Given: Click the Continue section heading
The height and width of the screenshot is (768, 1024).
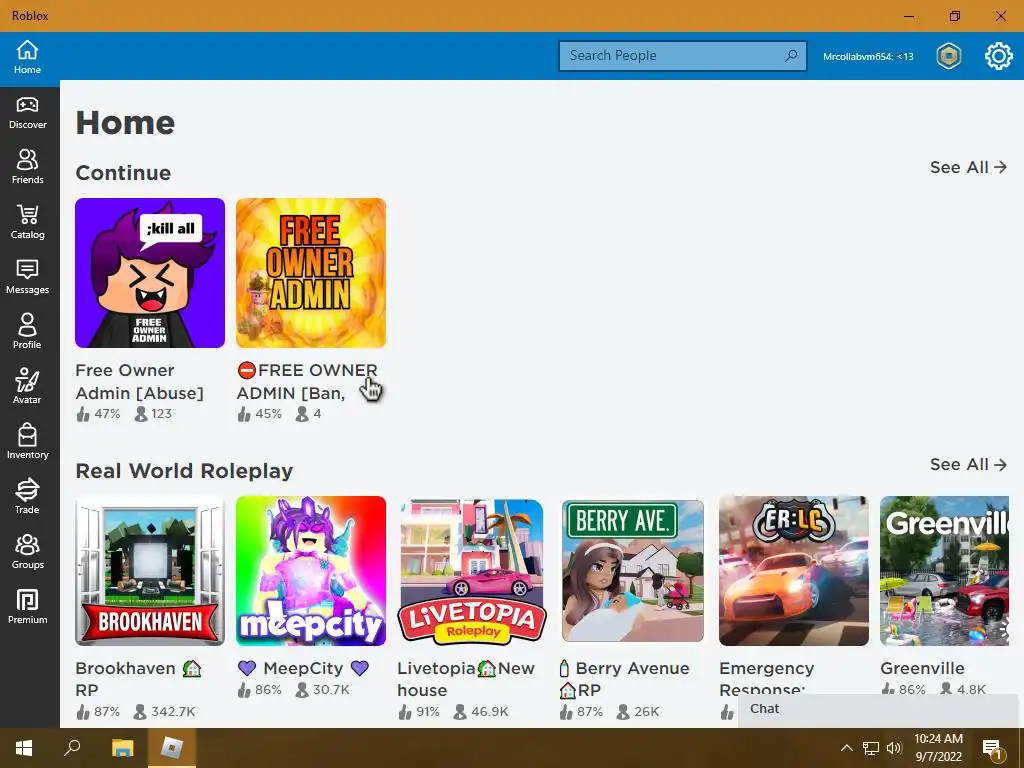Looking at the screenshot, I should coord(123,173).
